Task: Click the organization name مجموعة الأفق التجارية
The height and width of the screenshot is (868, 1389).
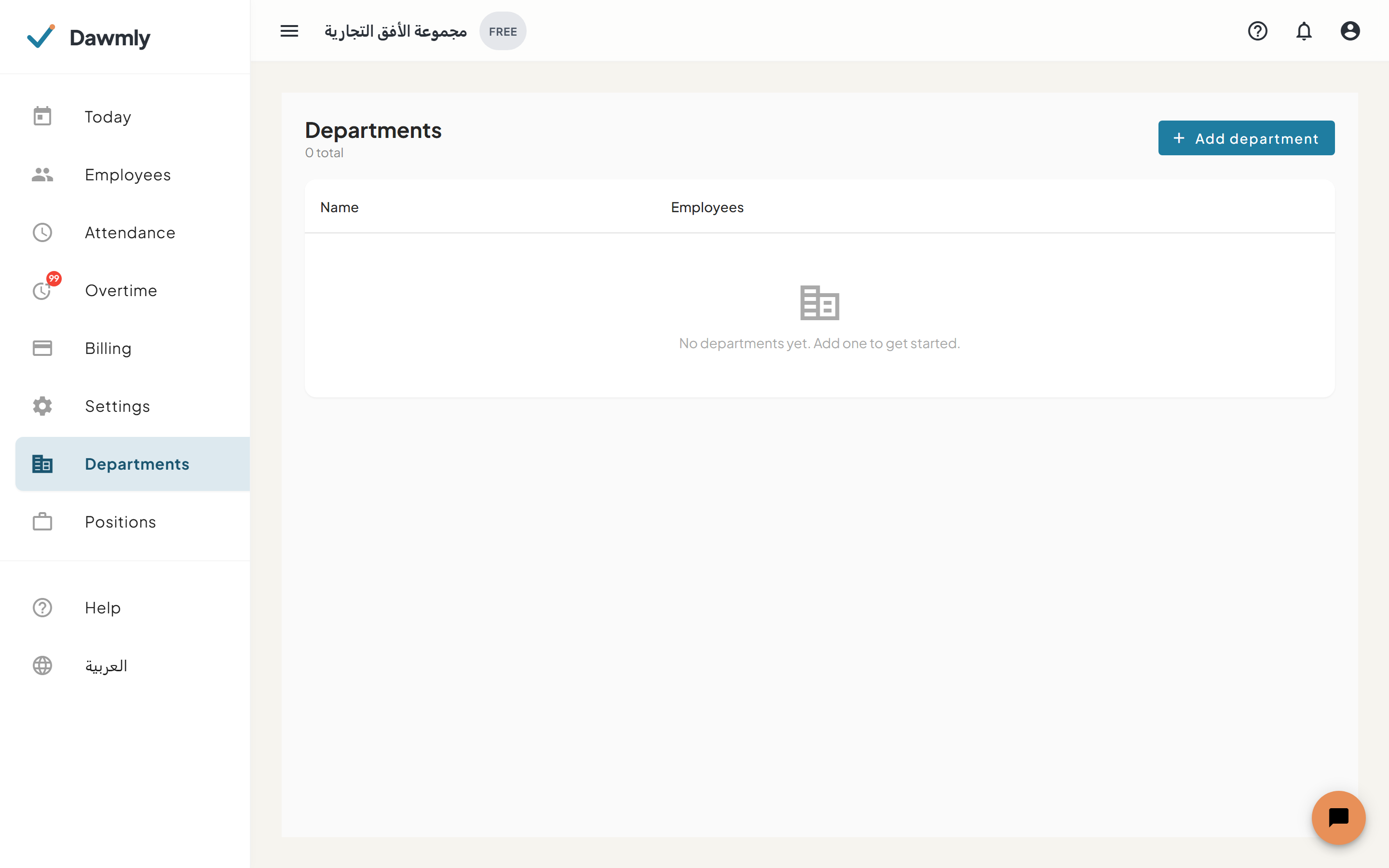Action: click(x=395, y=31)
